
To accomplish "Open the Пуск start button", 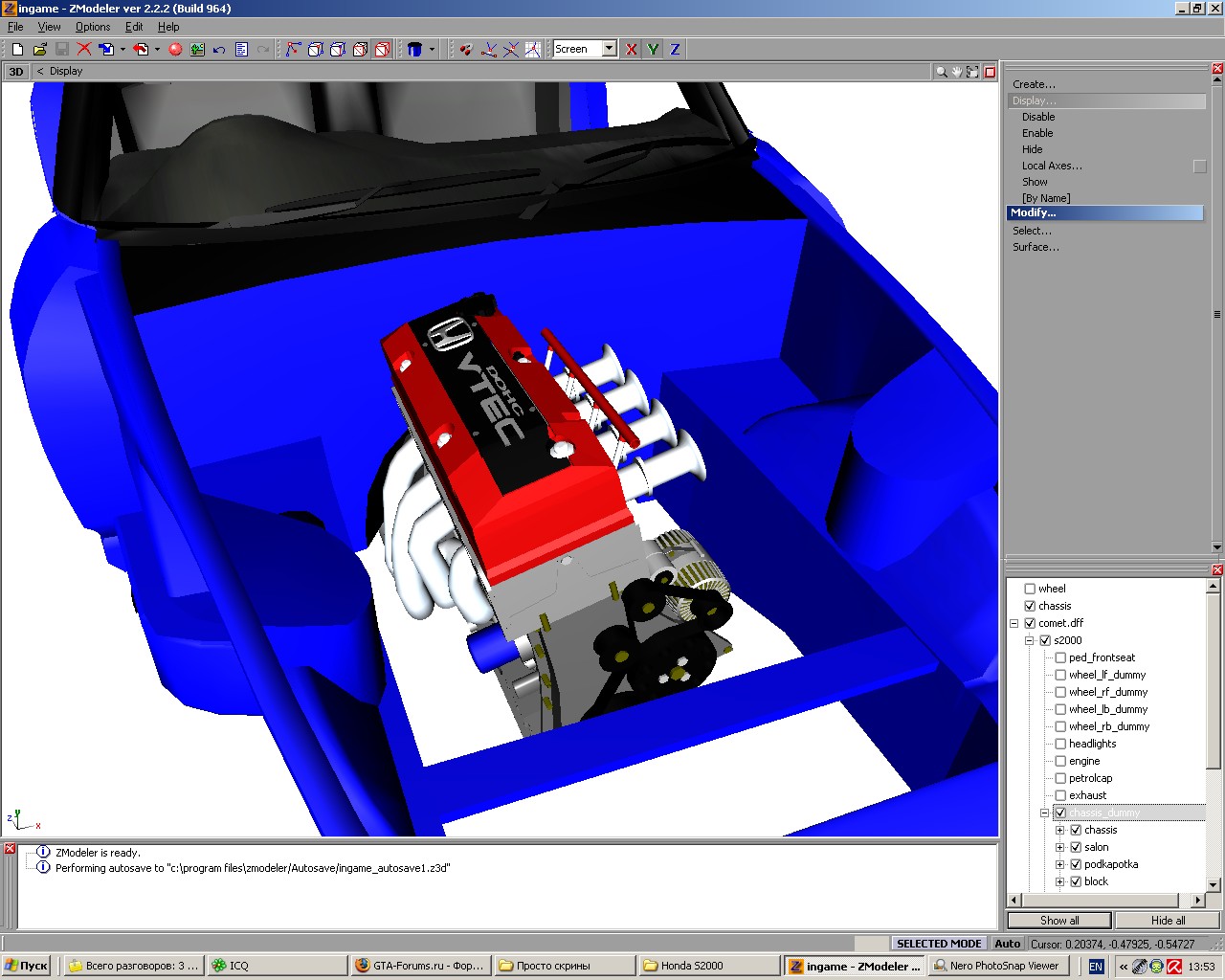I will [26, 966].
